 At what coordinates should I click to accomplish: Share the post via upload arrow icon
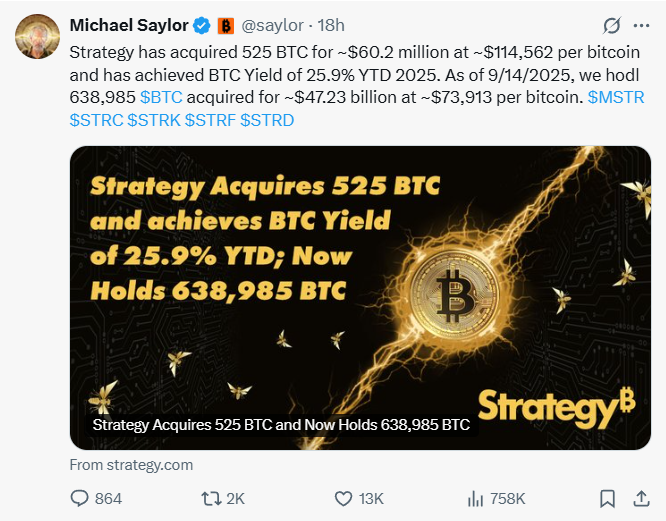click(641, 497)
